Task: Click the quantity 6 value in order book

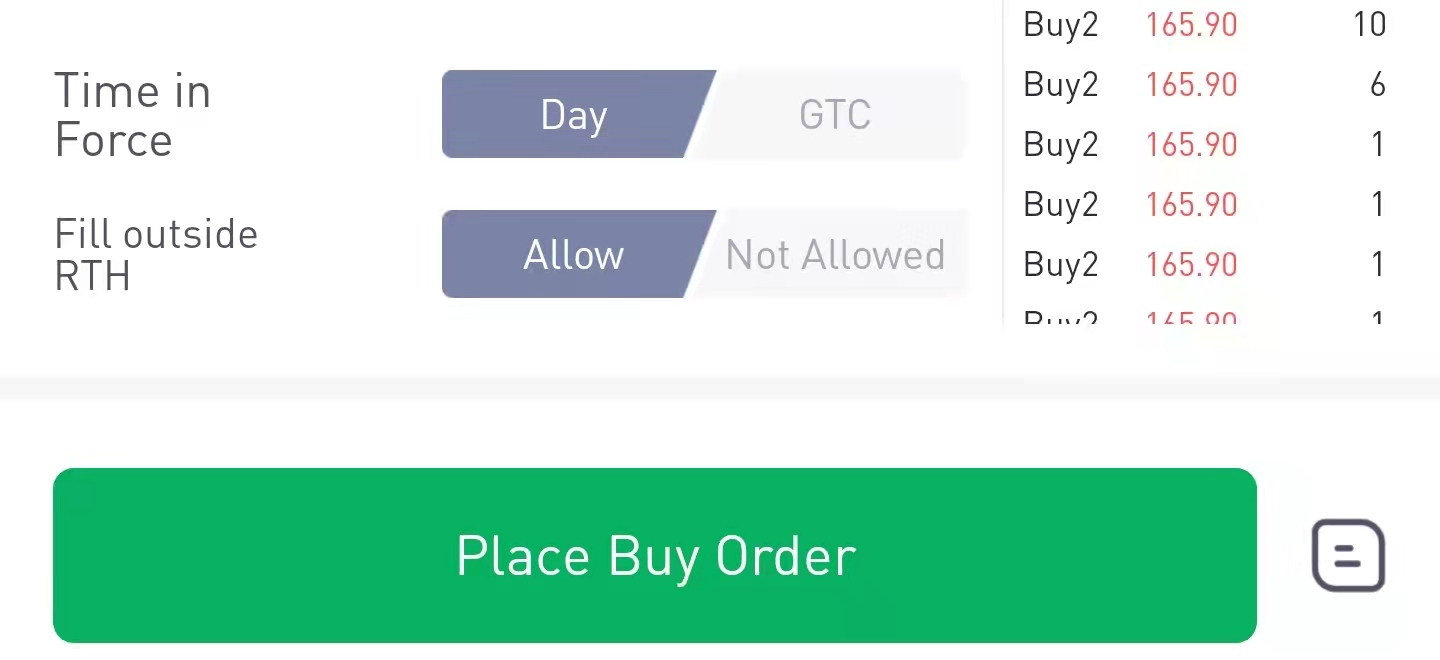Action: tap(1377, 84)
